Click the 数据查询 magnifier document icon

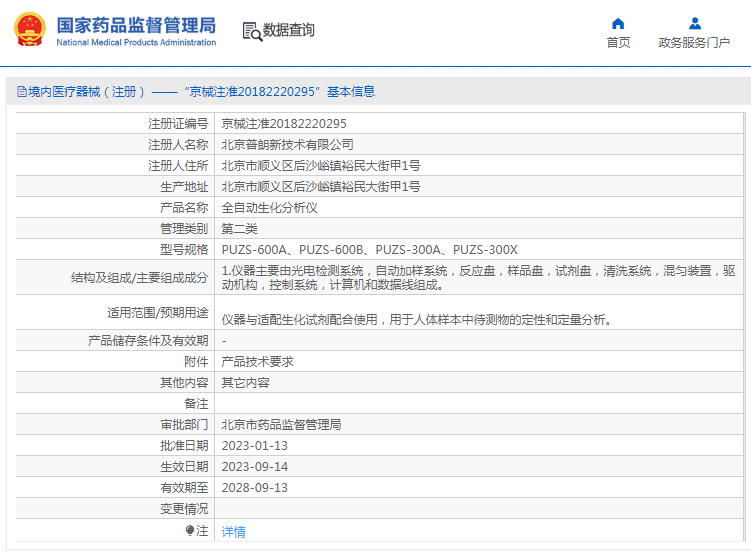click(x=252, y=32)
